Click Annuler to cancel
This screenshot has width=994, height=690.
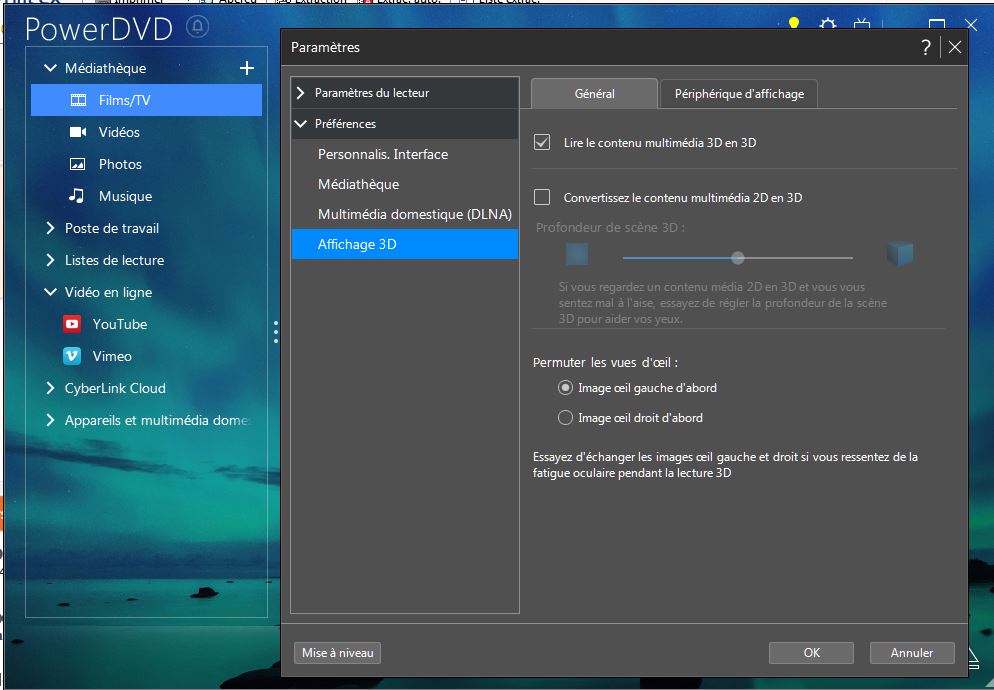point(912,653)
